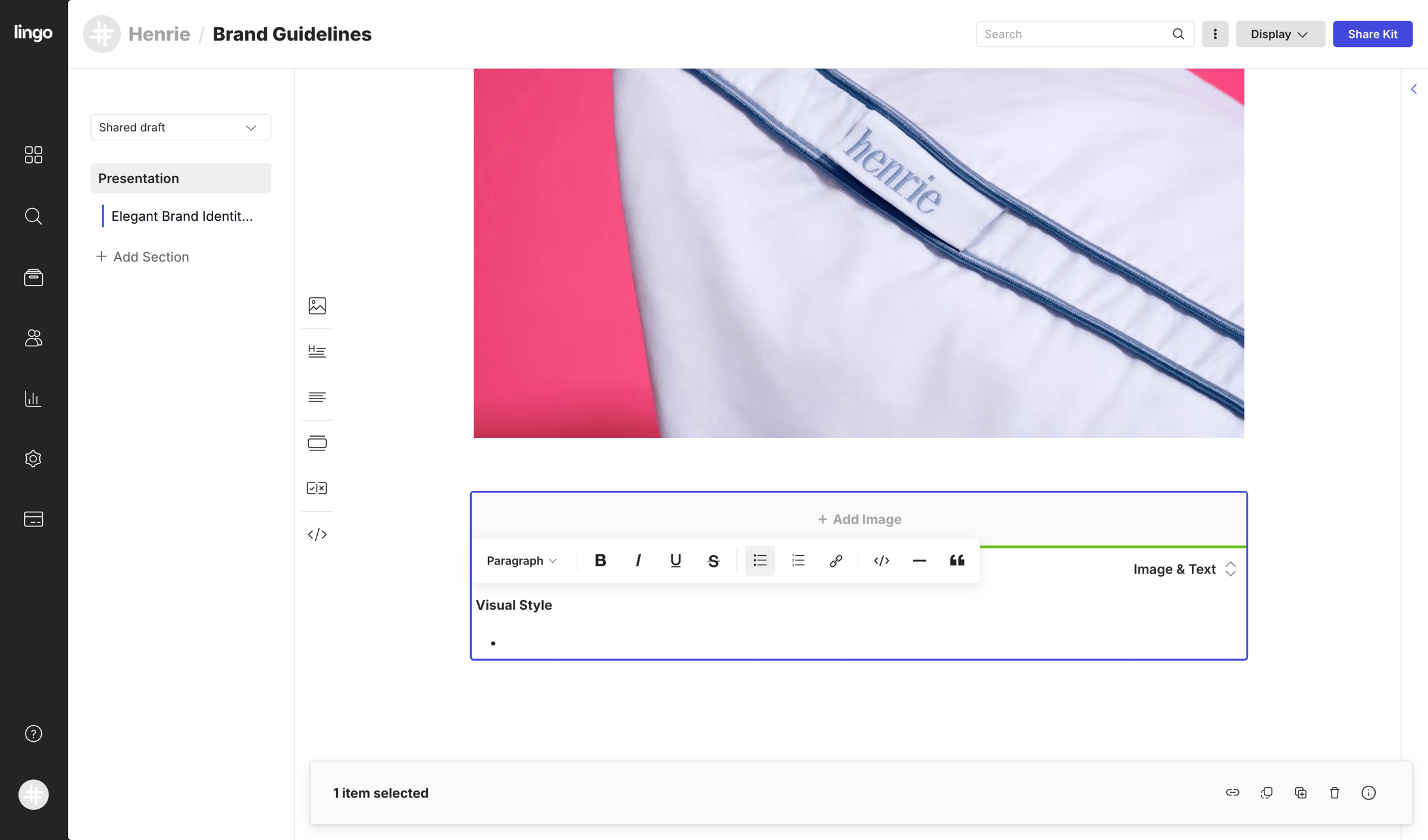Click the '1 item selected' label
The width and height of the screenshot is (1428, 840).
coord(381,793)
